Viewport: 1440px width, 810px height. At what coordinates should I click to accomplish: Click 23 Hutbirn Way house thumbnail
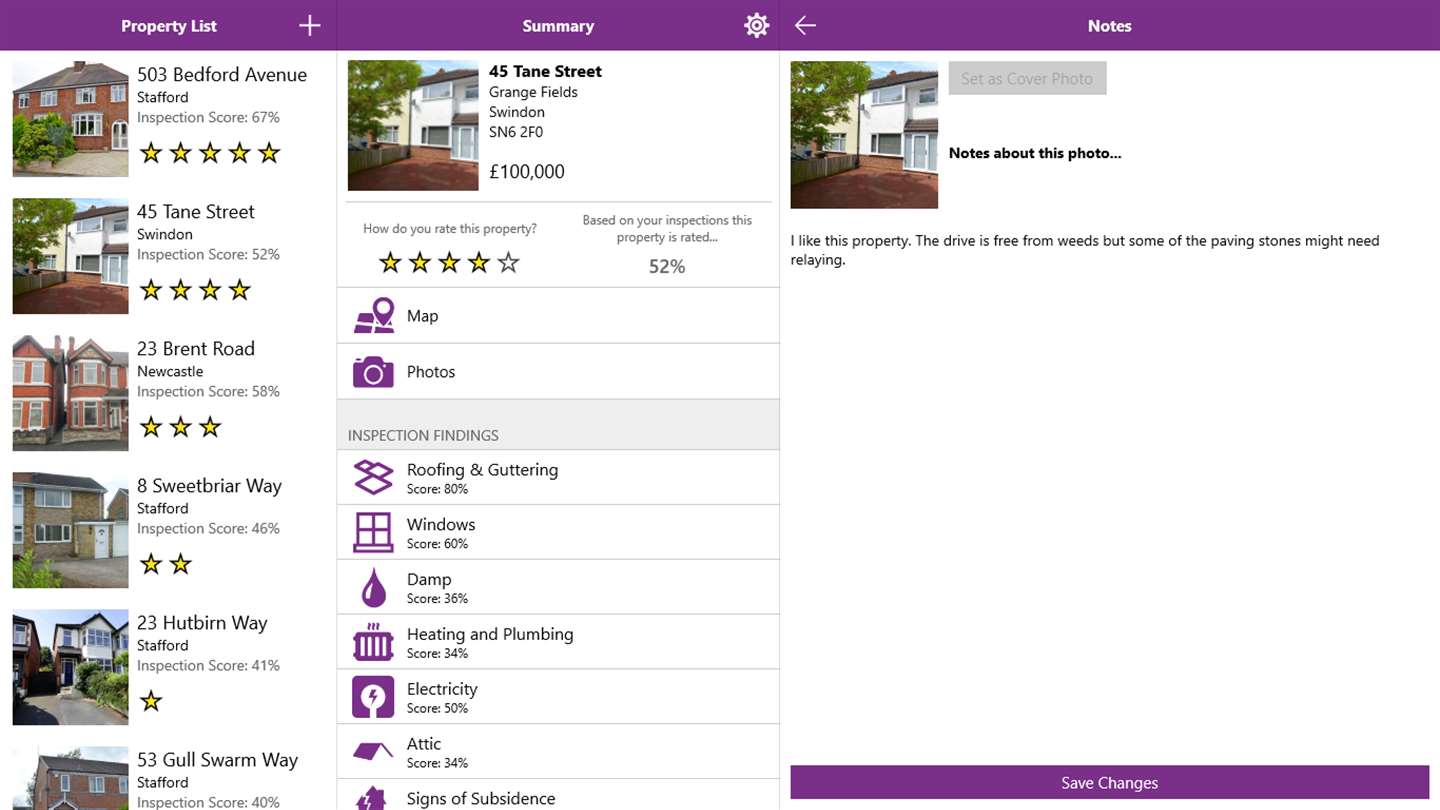pyautogui.click(x=70, y=667)
